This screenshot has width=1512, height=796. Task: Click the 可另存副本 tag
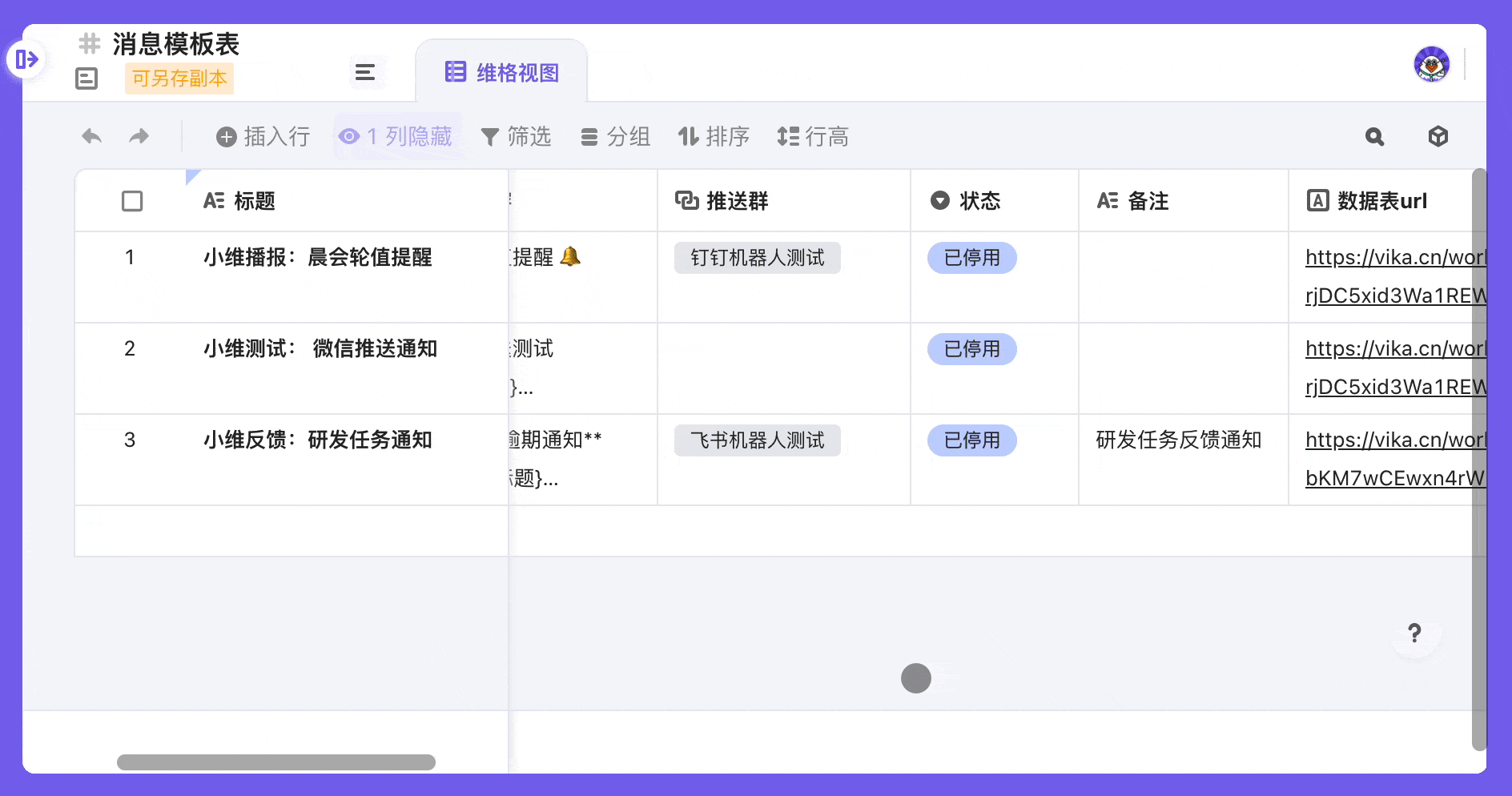[179, 78]
